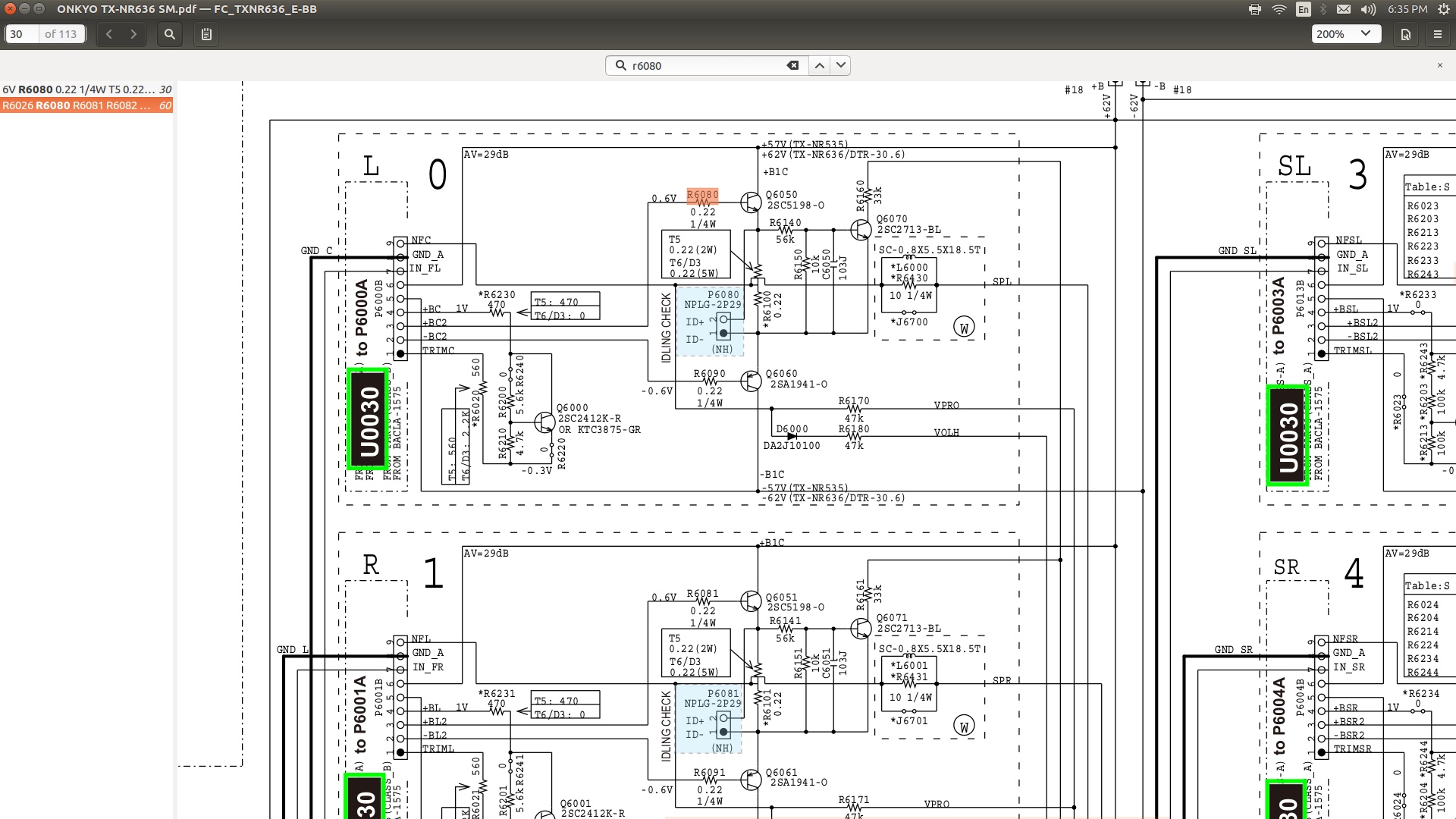The width and height of the screenshot is (1456, 819).
Task: Click the page number input field
Action: coord(21,34)
